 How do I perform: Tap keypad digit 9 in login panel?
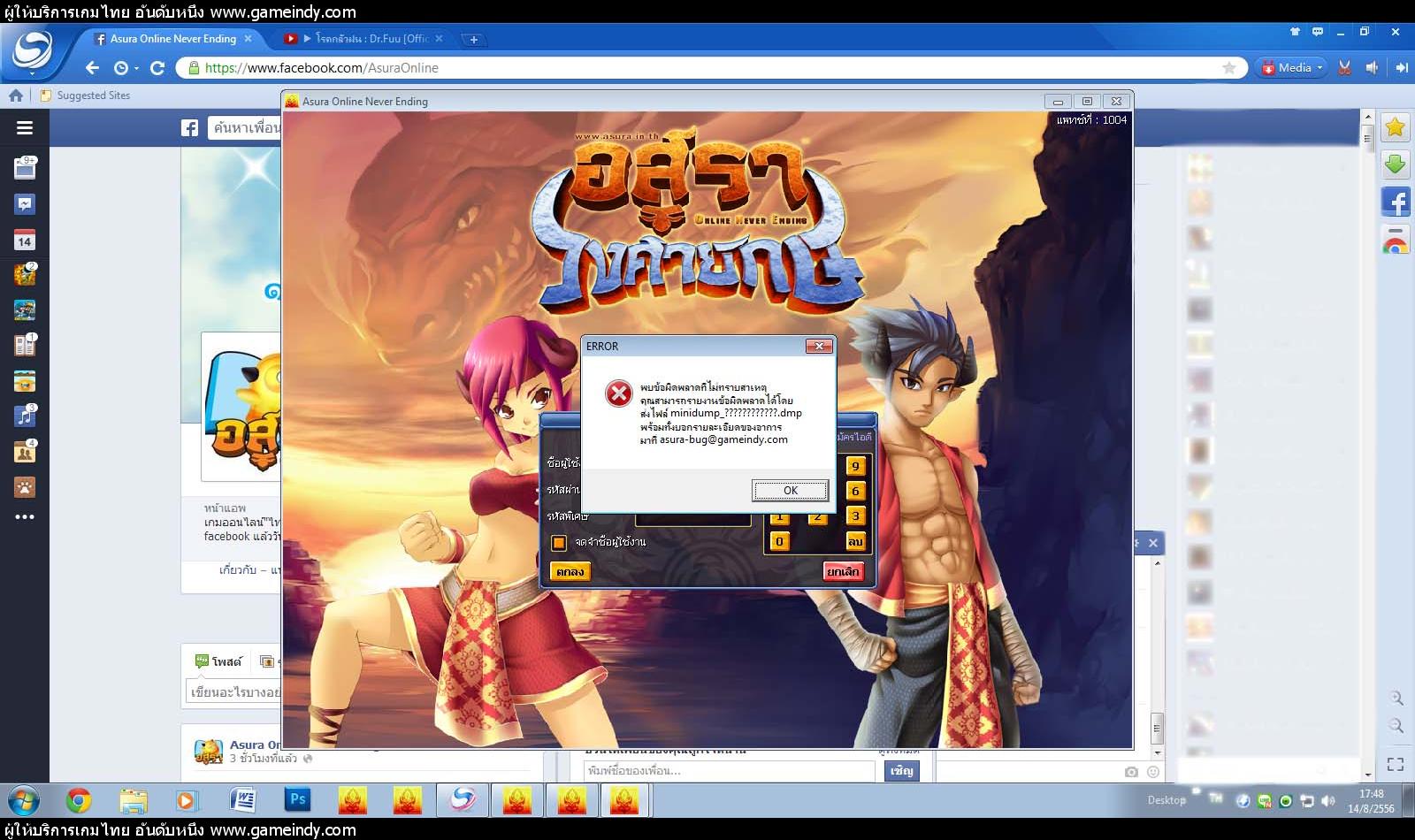click(x=855, y=466)
